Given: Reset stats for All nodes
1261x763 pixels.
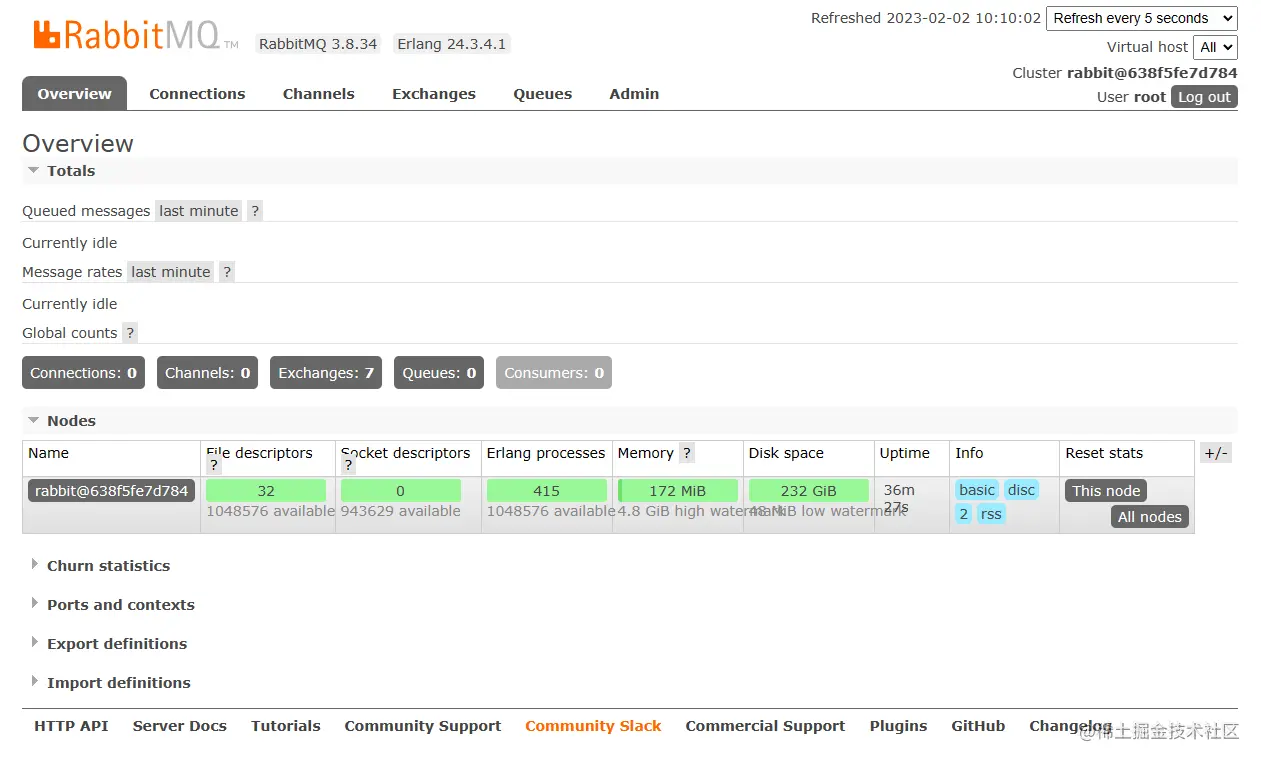Looking at the screenshot, I should (1150, 517).
